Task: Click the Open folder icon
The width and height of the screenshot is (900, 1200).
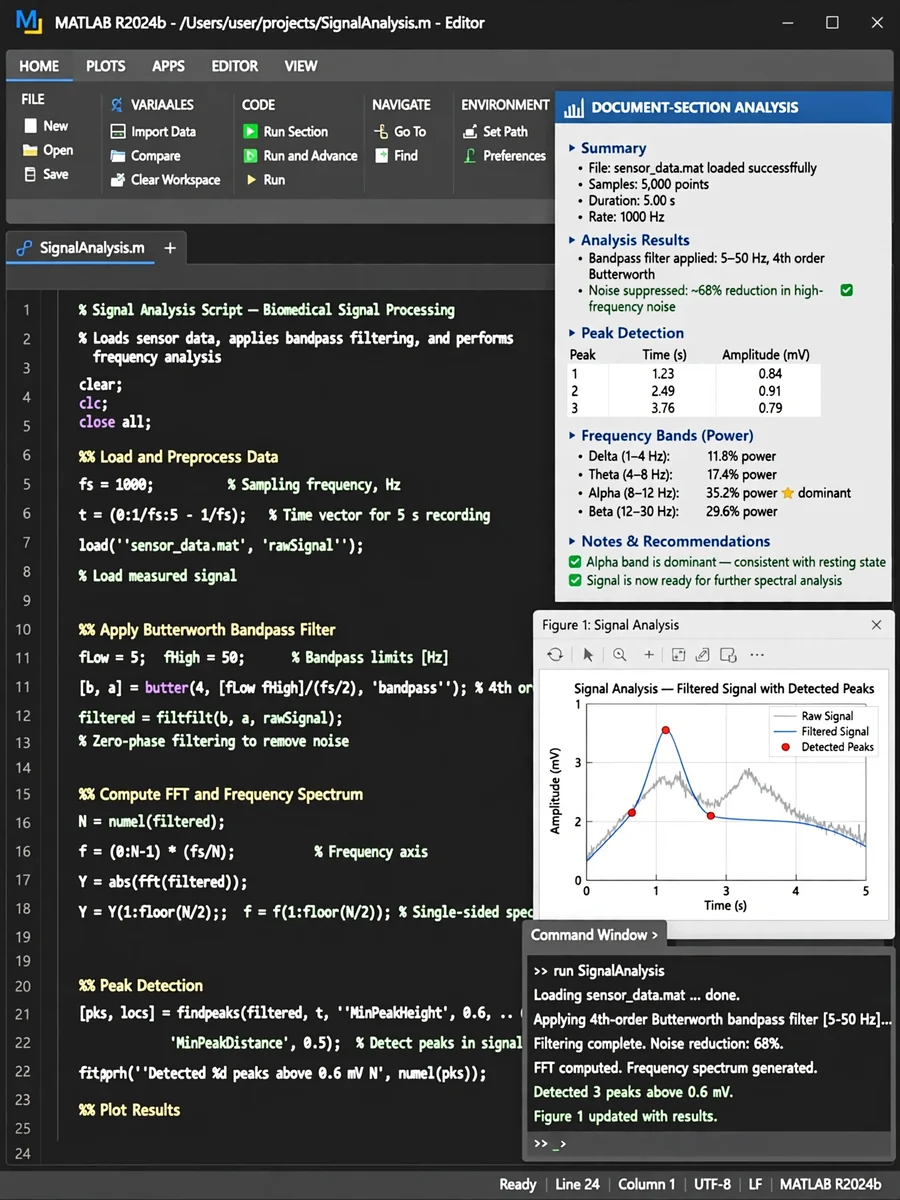Action: pyautogui.click(x=30, y=150)
